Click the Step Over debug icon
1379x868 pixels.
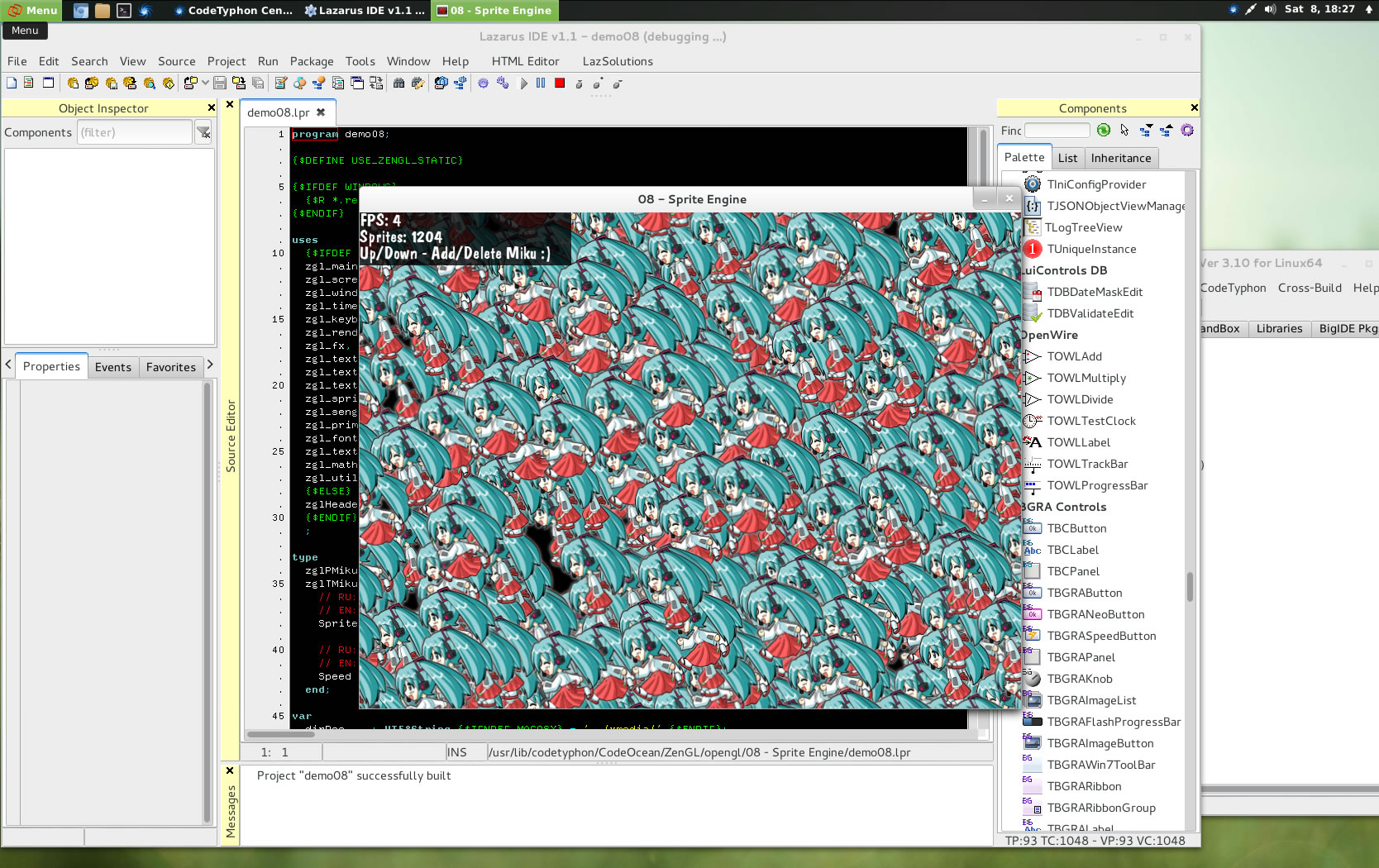[x=598, y=83]
